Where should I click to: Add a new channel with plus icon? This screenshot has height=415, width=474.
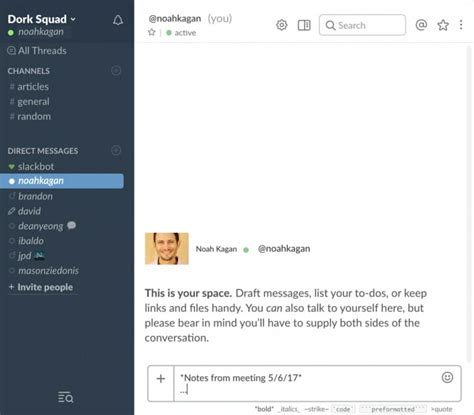point(116,71)
